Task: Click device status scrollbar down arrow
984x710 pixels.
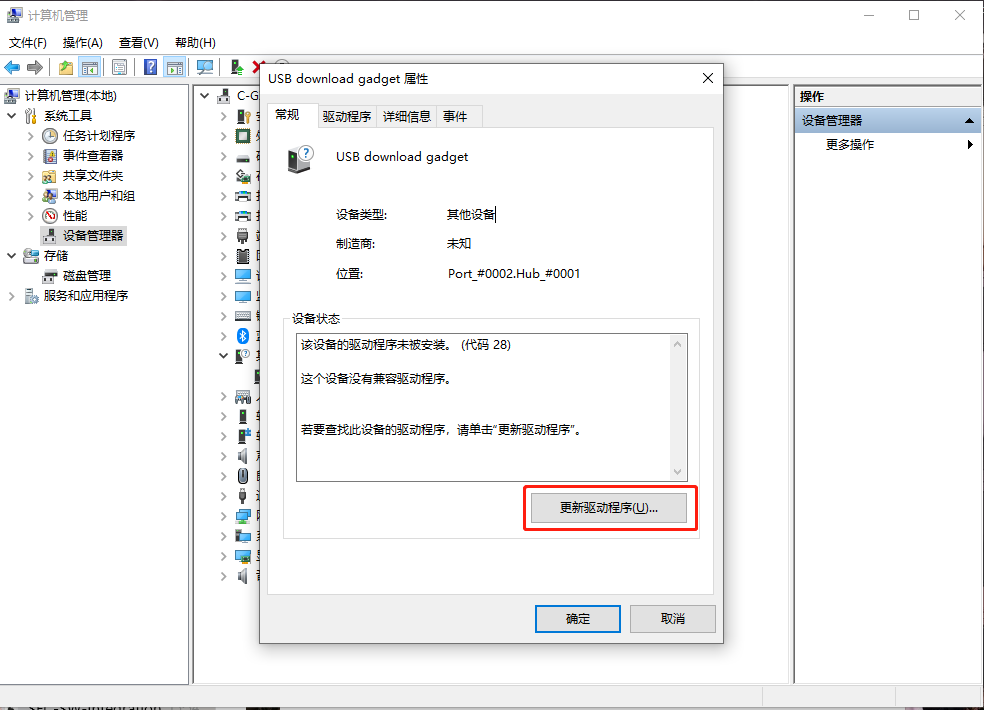Action: tap(677, 471)
